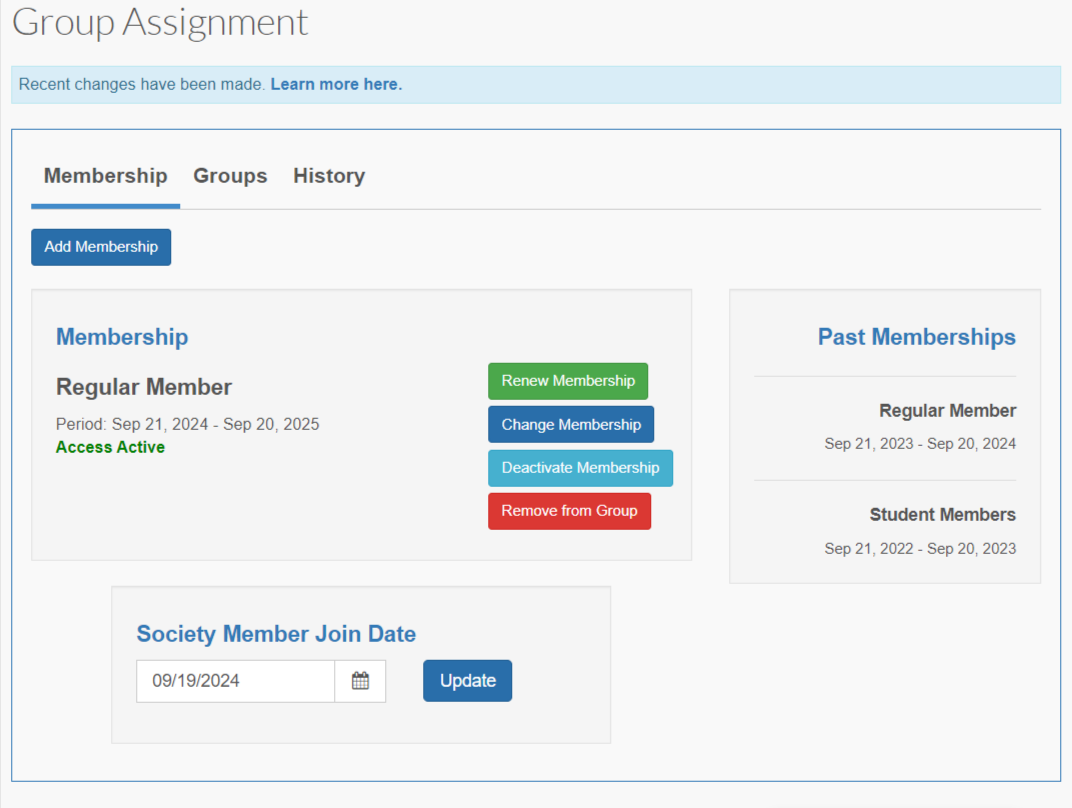Select the Change Membership button
This screenshot has width=1072, height=808.
tap(571, 425)
